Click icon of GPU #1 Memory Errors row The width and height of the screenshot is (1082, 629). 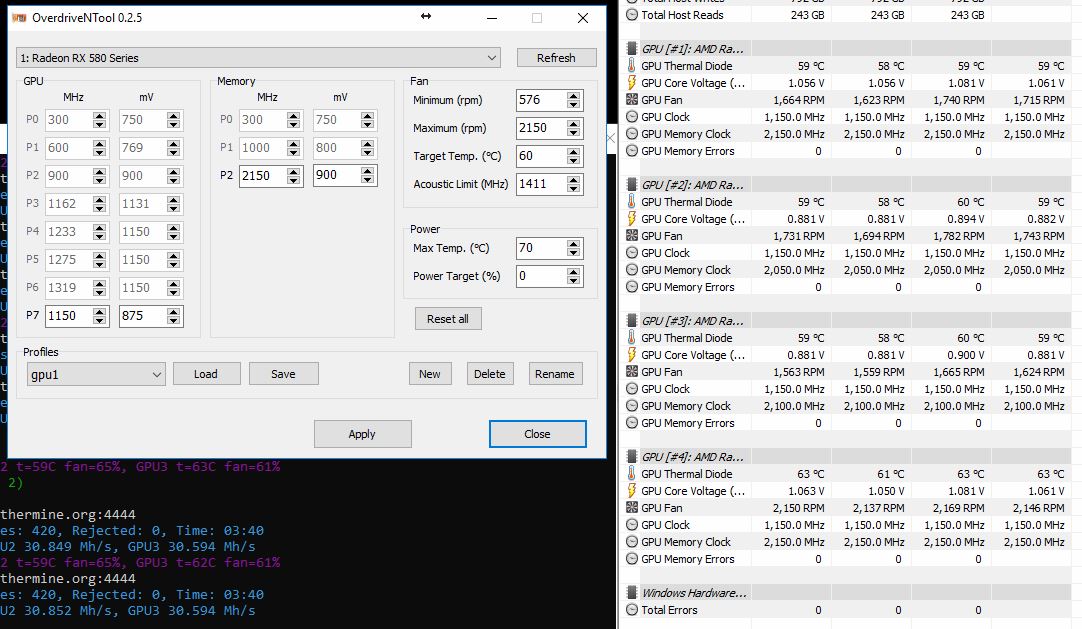(631, 151)
